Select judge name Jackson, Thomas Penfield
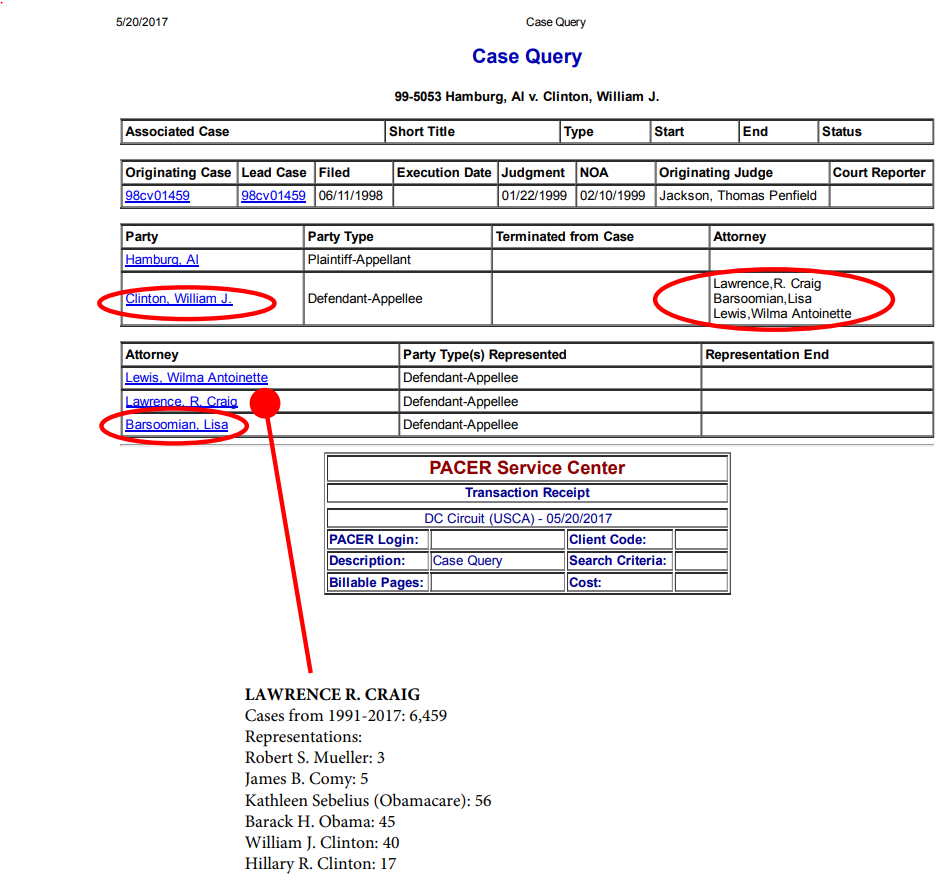 click(x=738, y=195)
